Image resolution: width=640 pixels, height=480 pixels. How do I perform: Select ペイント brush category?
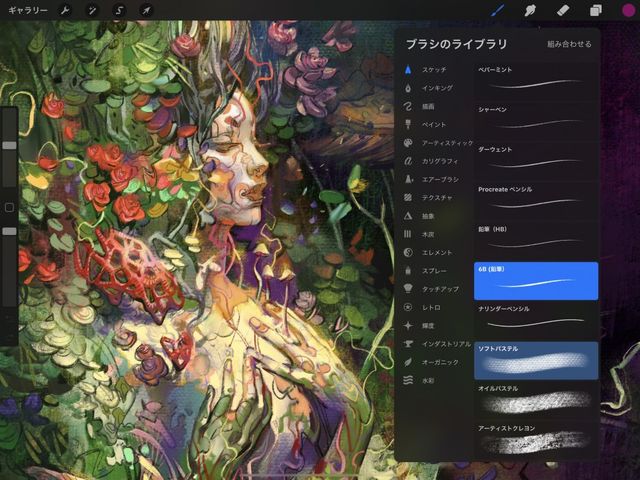[x=434, y=124]
